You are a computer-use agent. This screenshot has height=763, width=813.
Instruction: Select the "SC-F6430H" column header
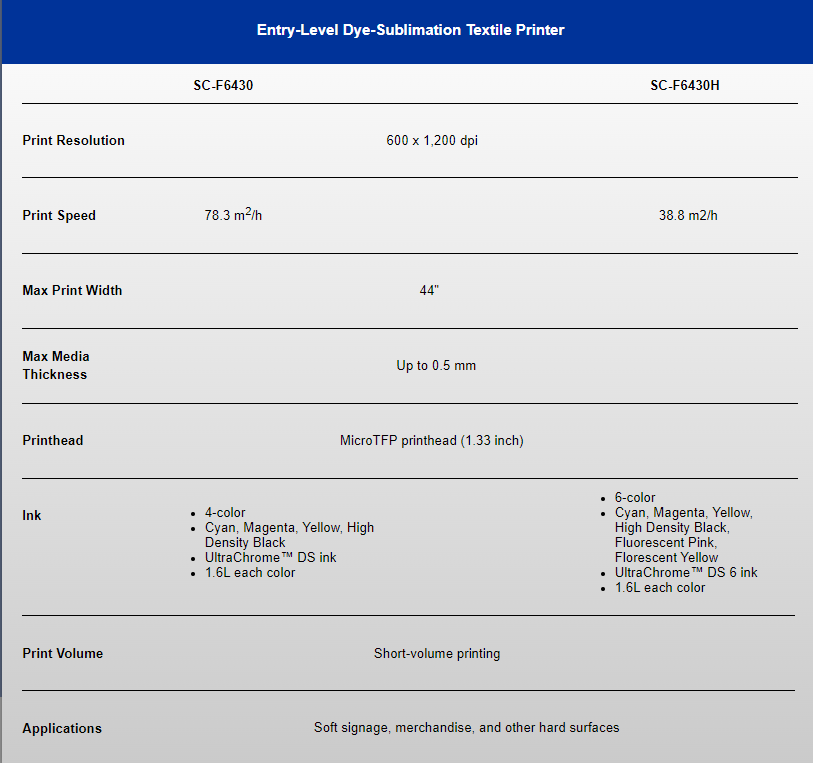[684, 85]
